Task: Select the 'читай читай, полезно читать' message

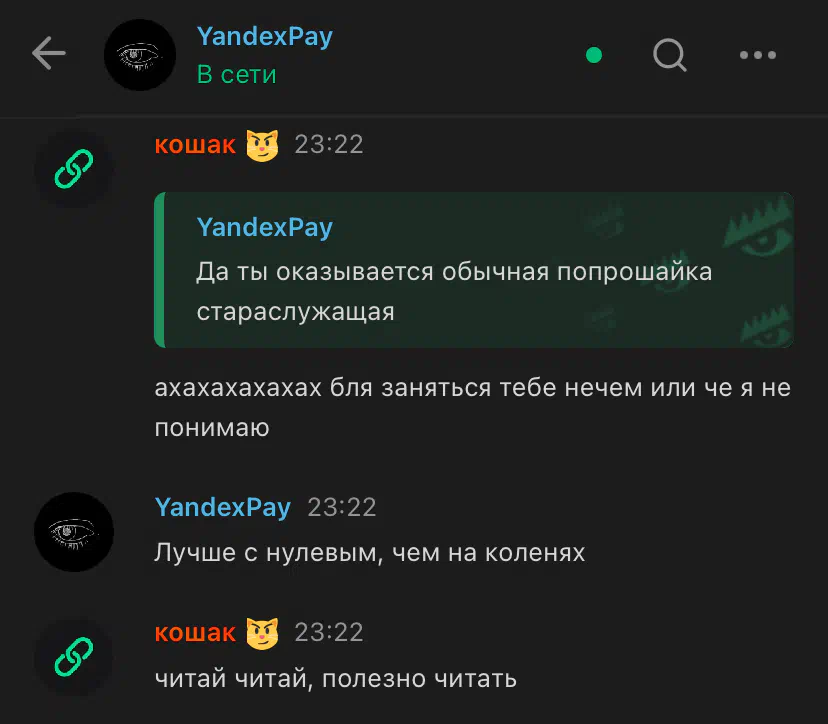Action: [335, 679]
